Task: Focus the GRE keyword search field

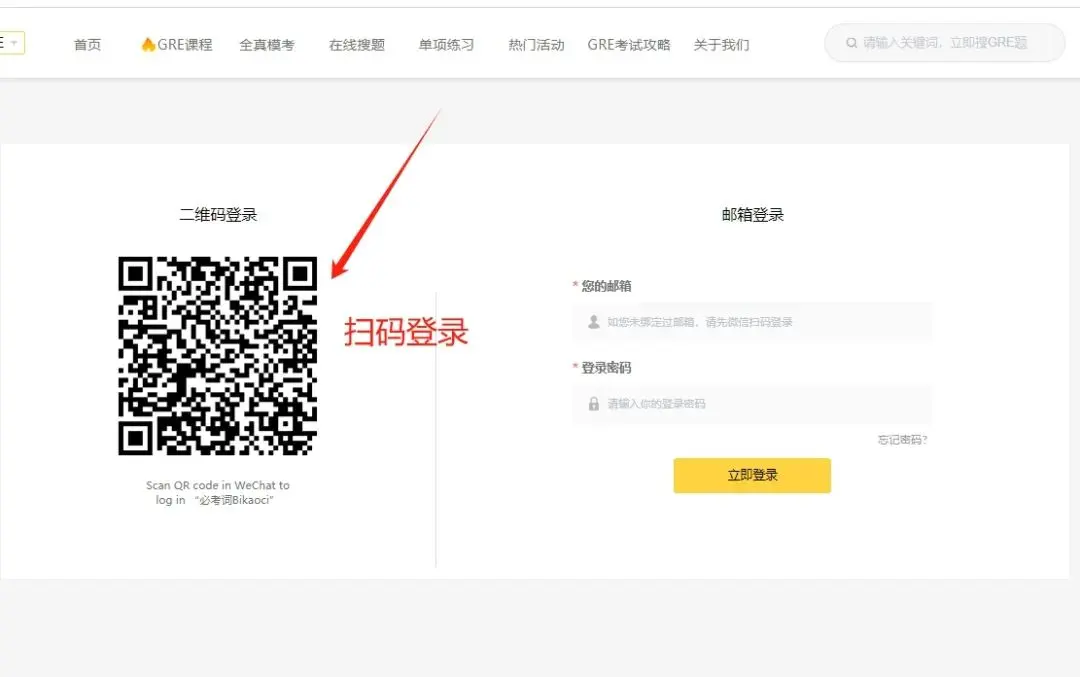Action: [x=944, y=43]
